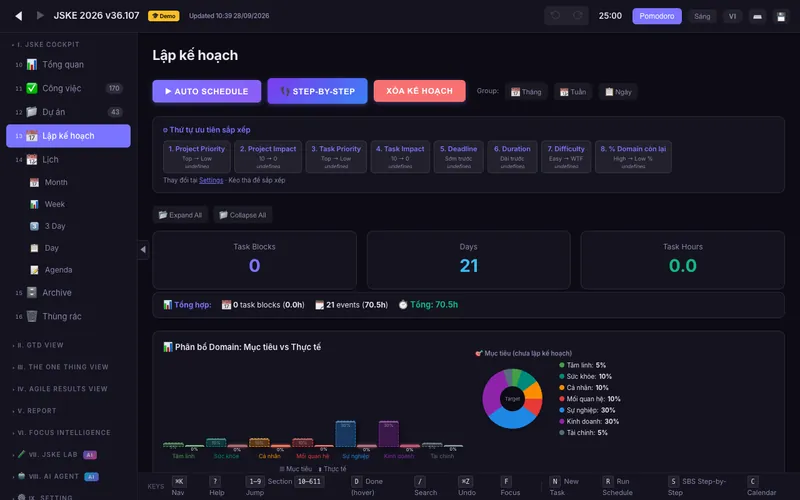Image resolution: width=800 pixels, height=500 pixels.
Task: Expand the VIII. AI AGENT section
Action: point(56,477)
